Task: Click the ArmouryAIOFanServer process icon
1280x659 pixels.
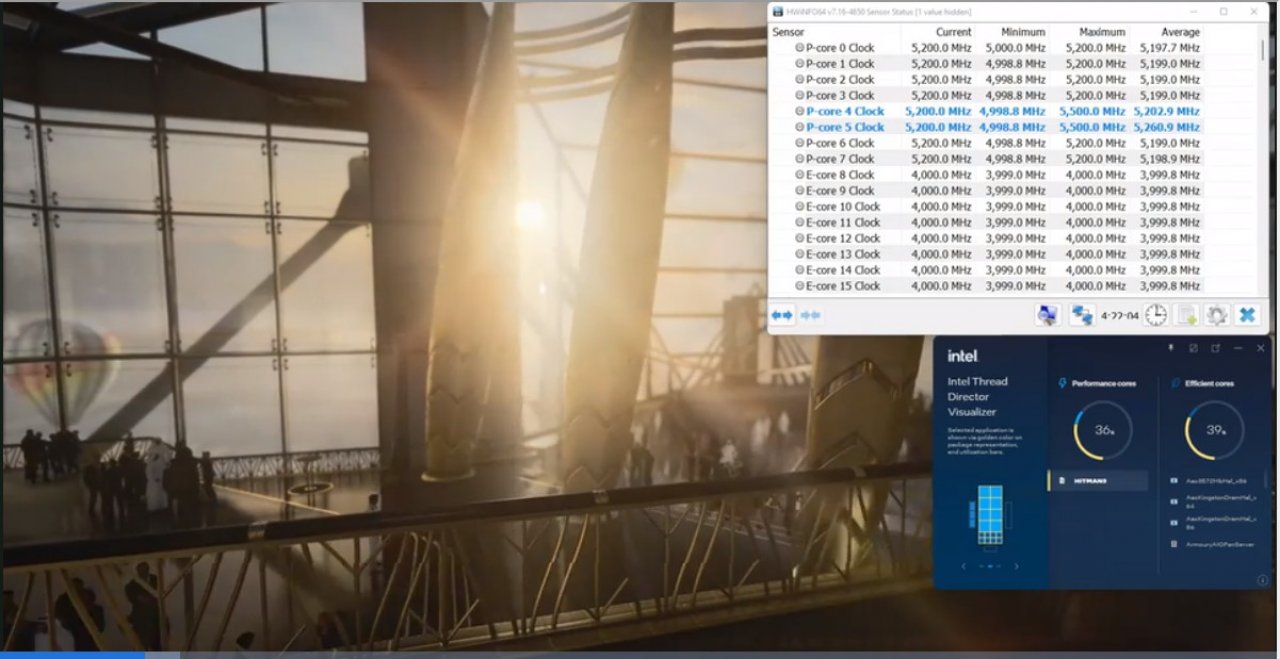Action: coord(1174,544)
